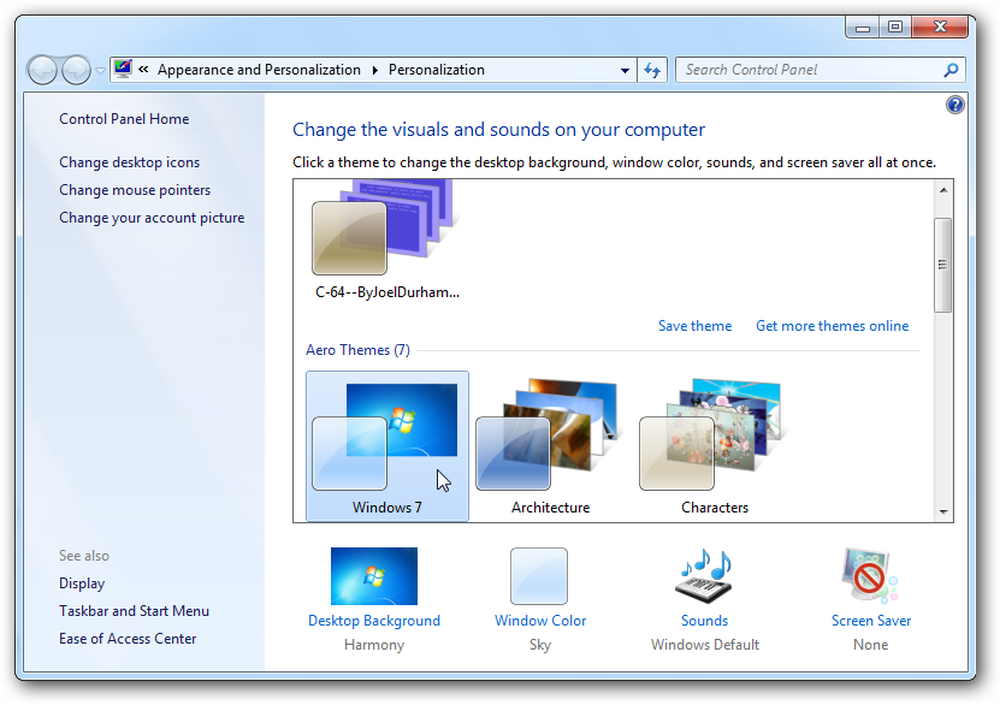Click Get more themes online link
The width and height of the screenshot is (1000, 705).
832,326
